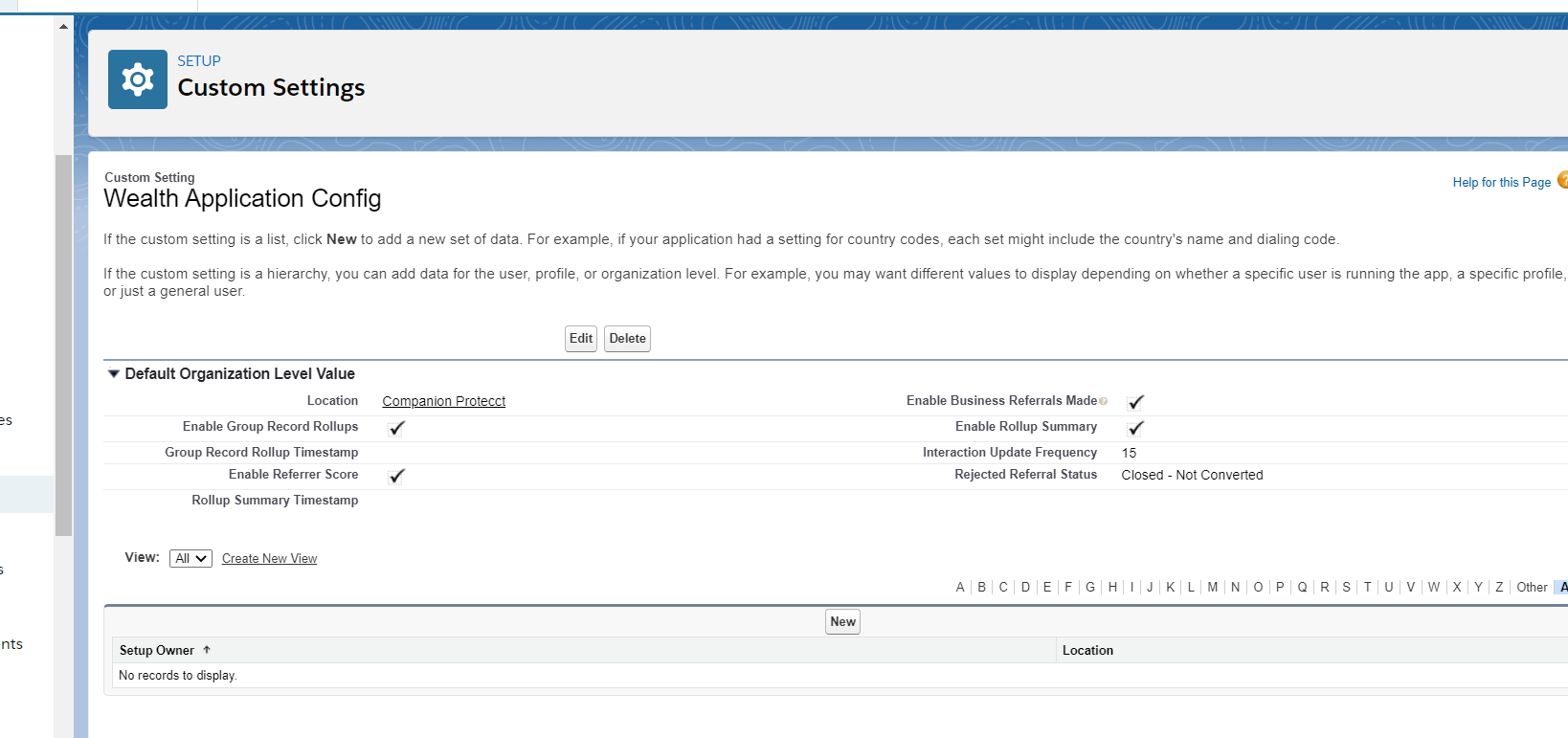
Task: Click the Wealth Application Config heading
Action: tap(242, 198)
